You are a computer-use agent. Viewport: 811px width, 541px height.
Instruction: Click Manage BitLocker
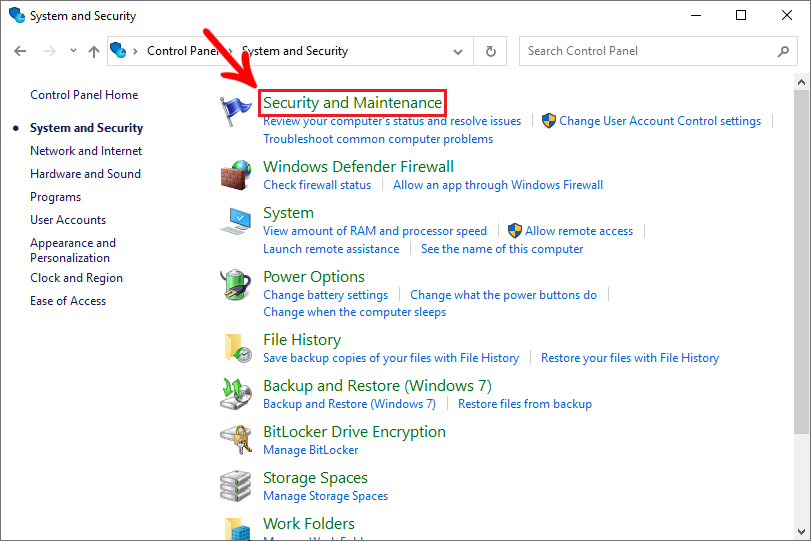(310, 450)
